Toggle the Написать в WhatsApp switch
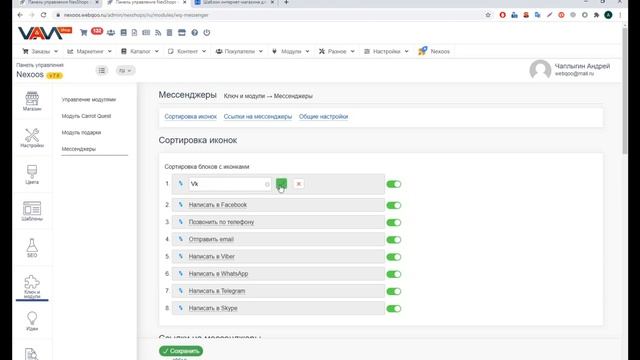Image resolution: width=640 pixels, height=360 pixels. [x=394, y=274]
